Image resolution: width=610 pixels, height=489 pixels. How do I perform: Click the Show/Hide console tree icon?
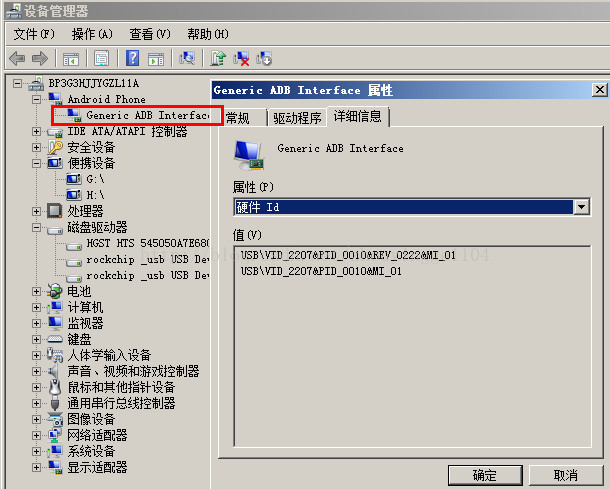click(71, 58)
